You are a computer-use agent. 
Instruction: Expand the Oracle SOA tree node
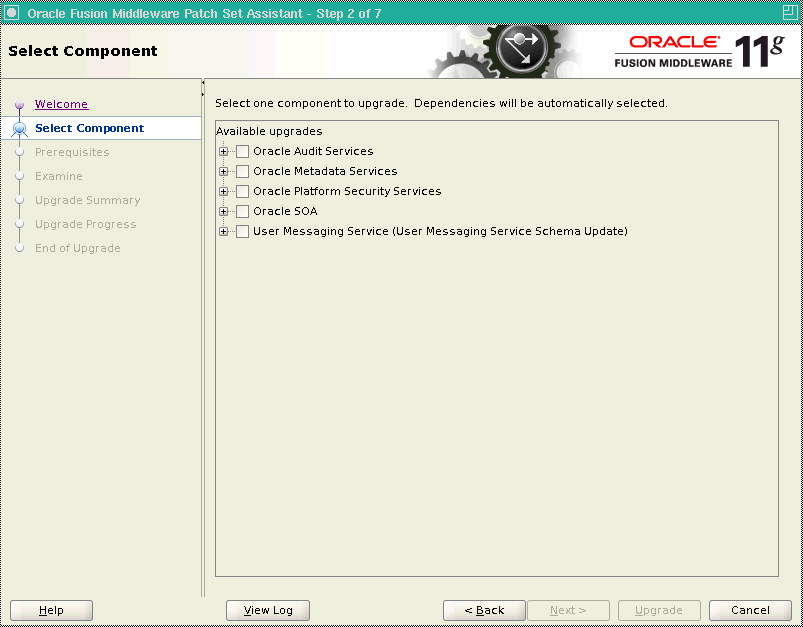tap(223, 212)
